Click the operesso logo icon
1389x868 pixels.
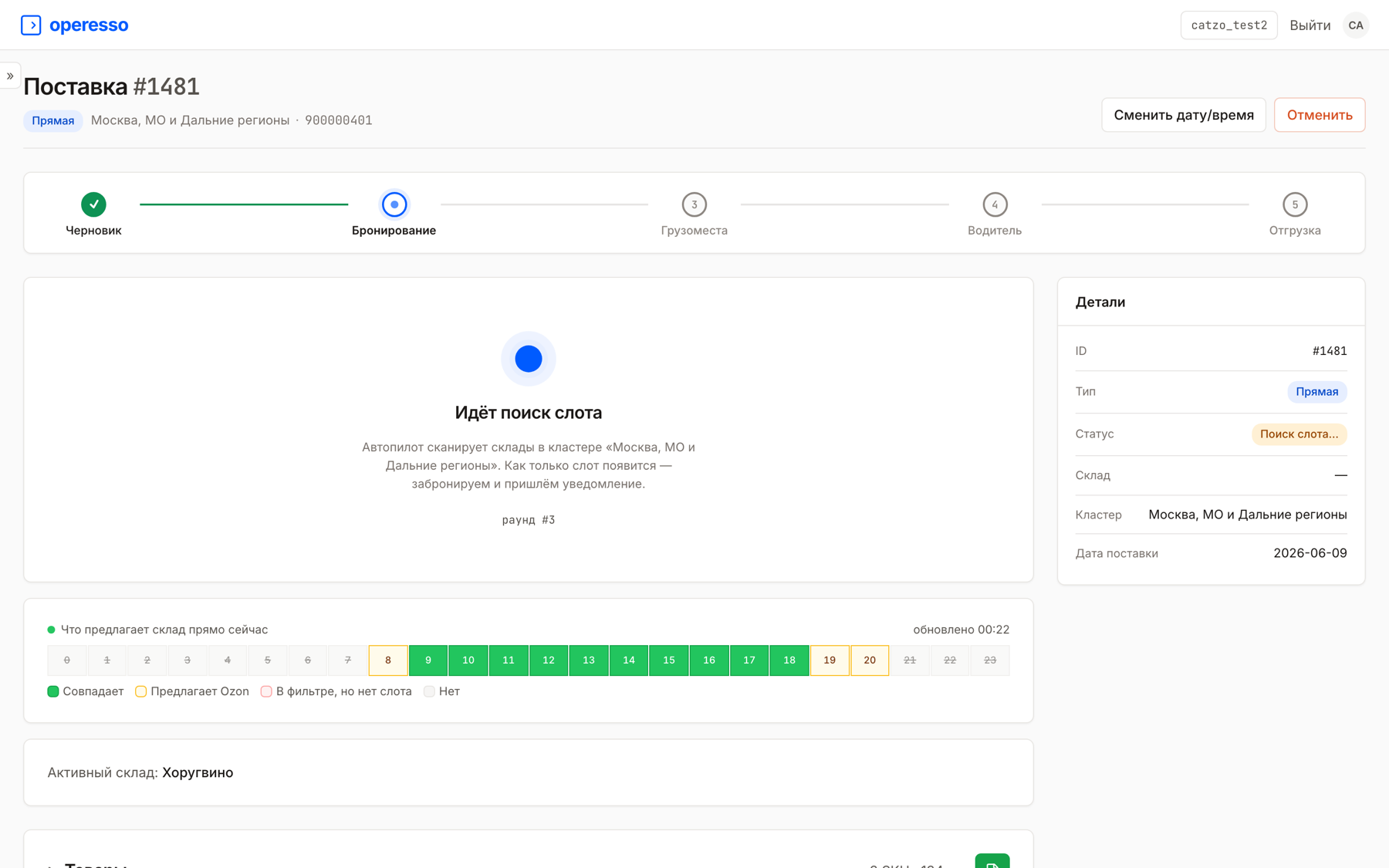pos(31,25)
